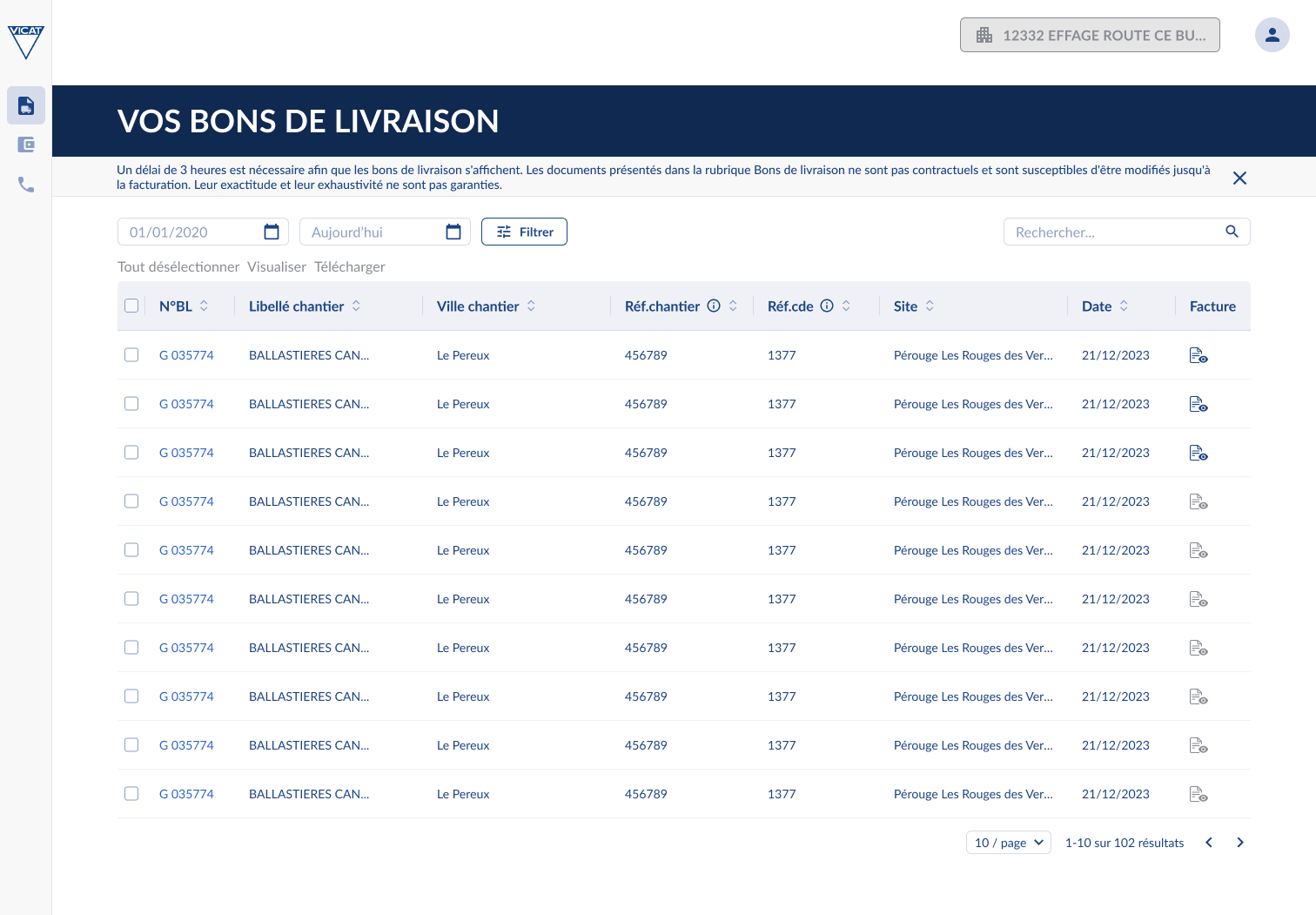
Task: Sort table by Date column
Action: point(1124,306)
